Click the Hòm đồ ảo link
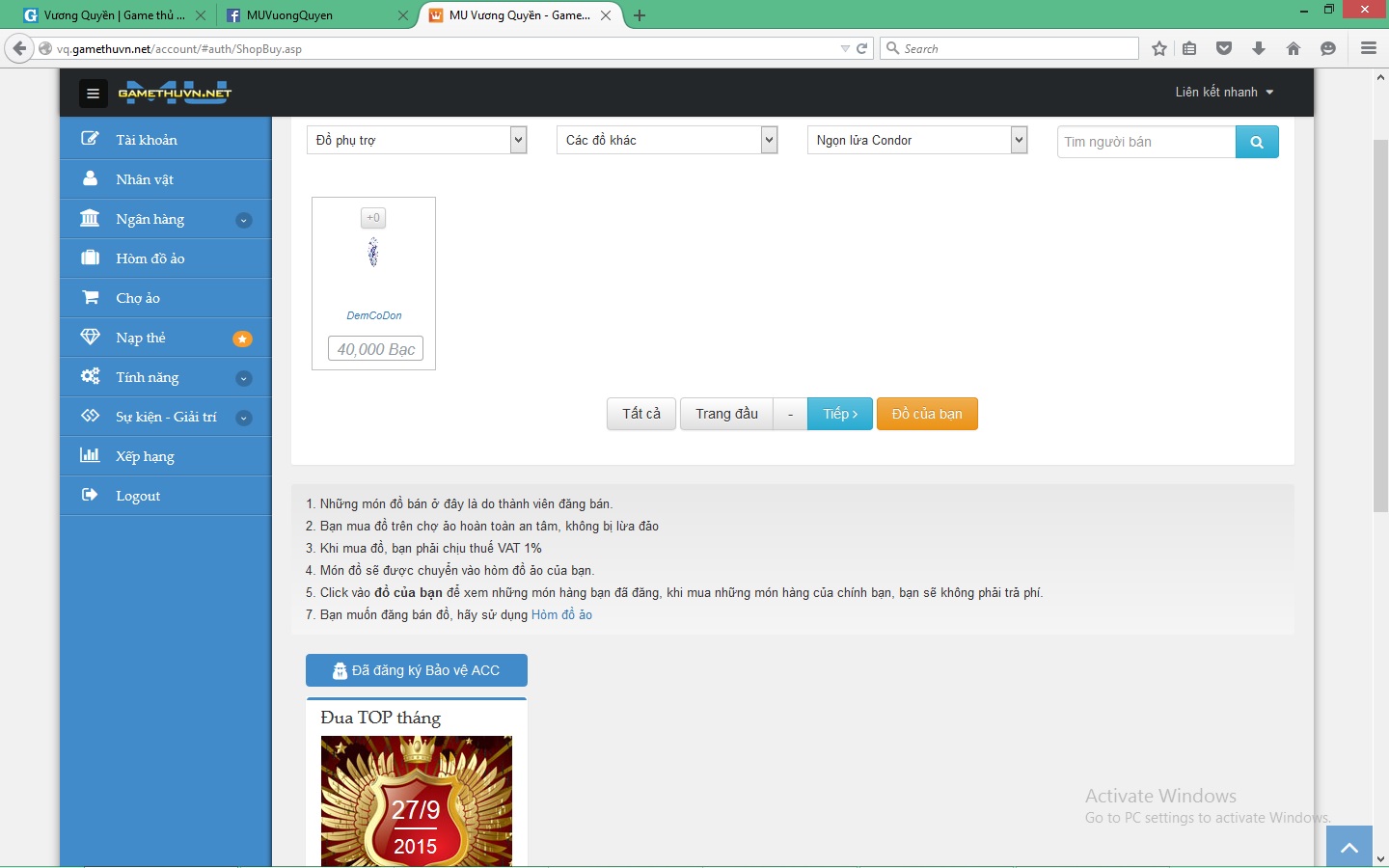The width and height of the screenshot is (1389, 868). [x=561, y=614]
